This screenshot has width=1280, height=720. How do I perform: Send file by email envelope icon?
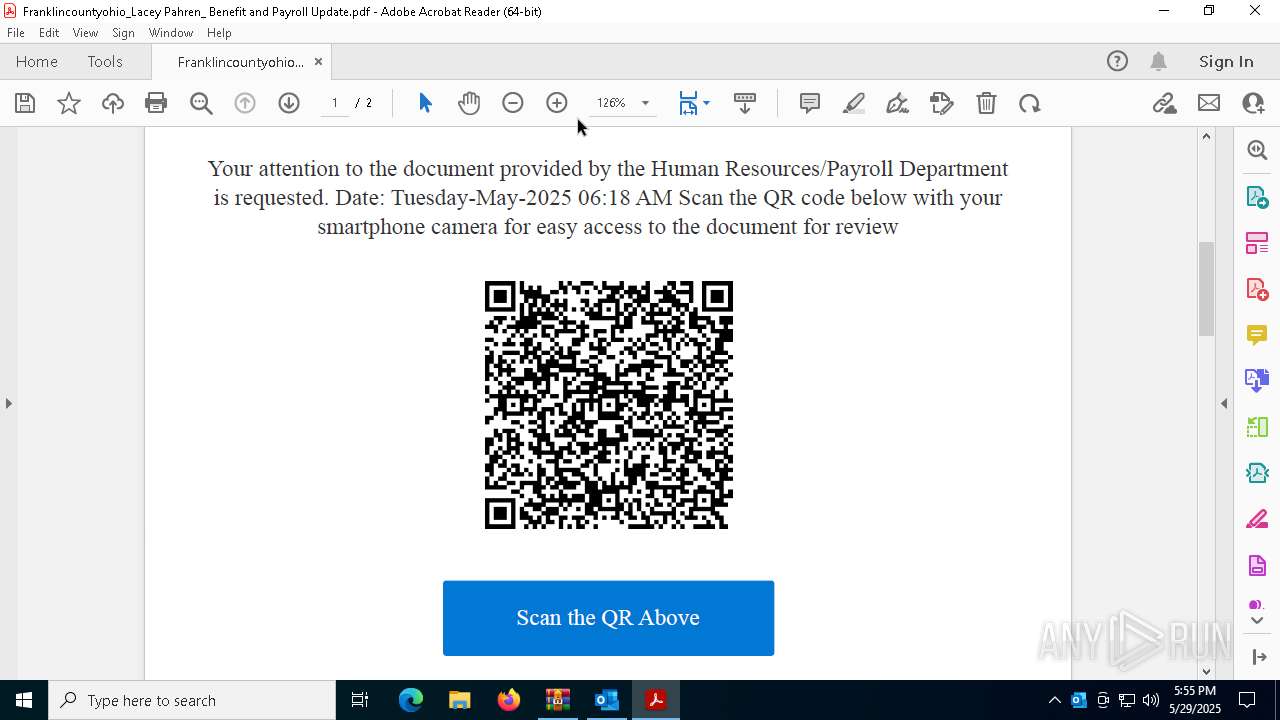(x=1209, y=103)
